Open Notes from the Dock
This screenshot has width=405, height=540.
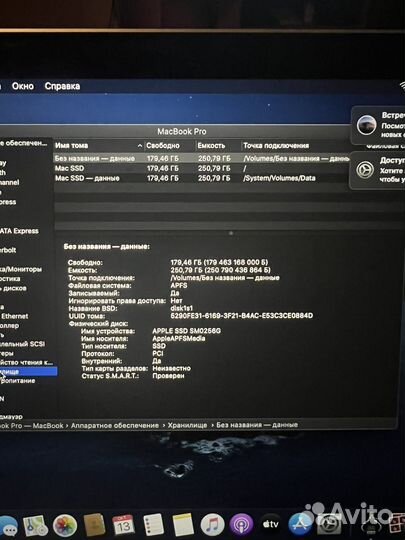click(183, 525)
